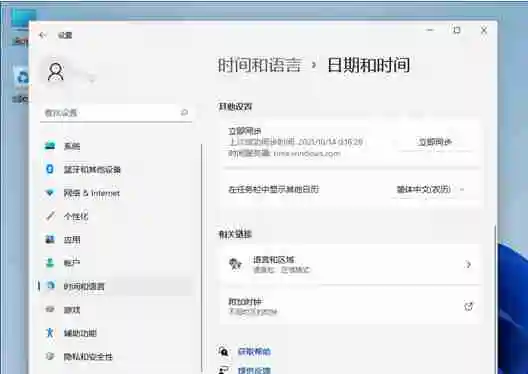Screen dimensions: 528x374
Task: Select 时间和语言 in sidebar
Action: pos(116,286)
